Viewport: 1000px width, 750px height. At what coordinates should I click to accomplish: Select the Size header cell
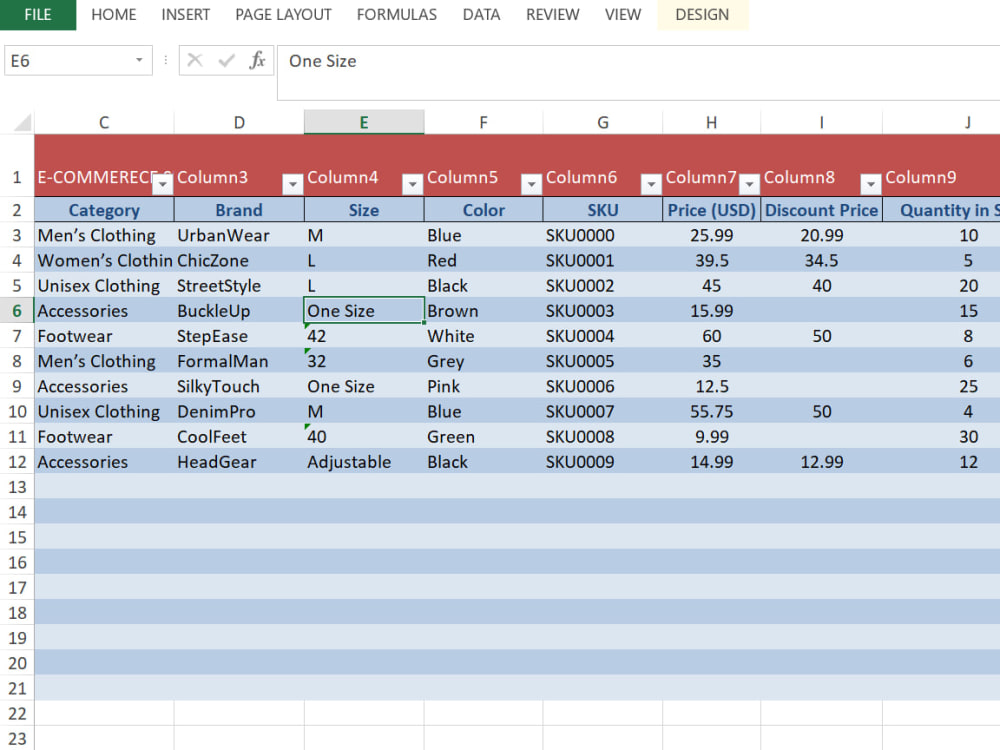coord(364,210)
